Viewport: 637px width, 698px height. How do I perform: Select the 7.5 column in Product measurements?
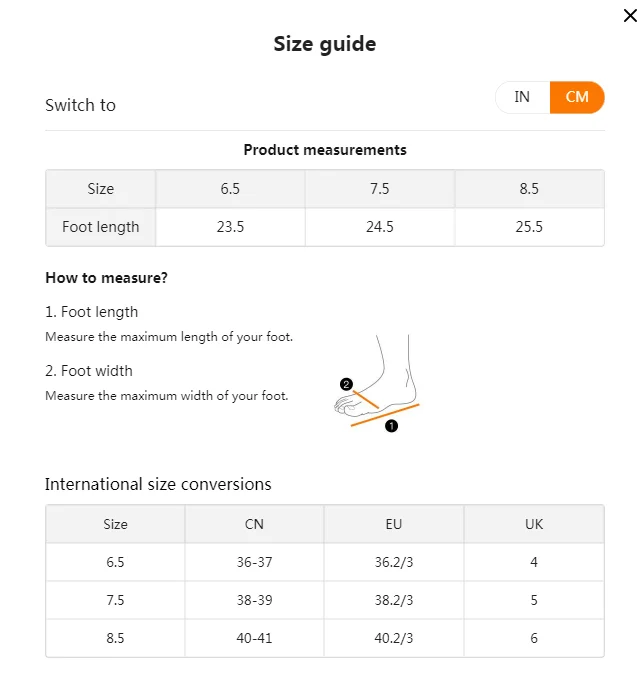[x=379, y=189]
